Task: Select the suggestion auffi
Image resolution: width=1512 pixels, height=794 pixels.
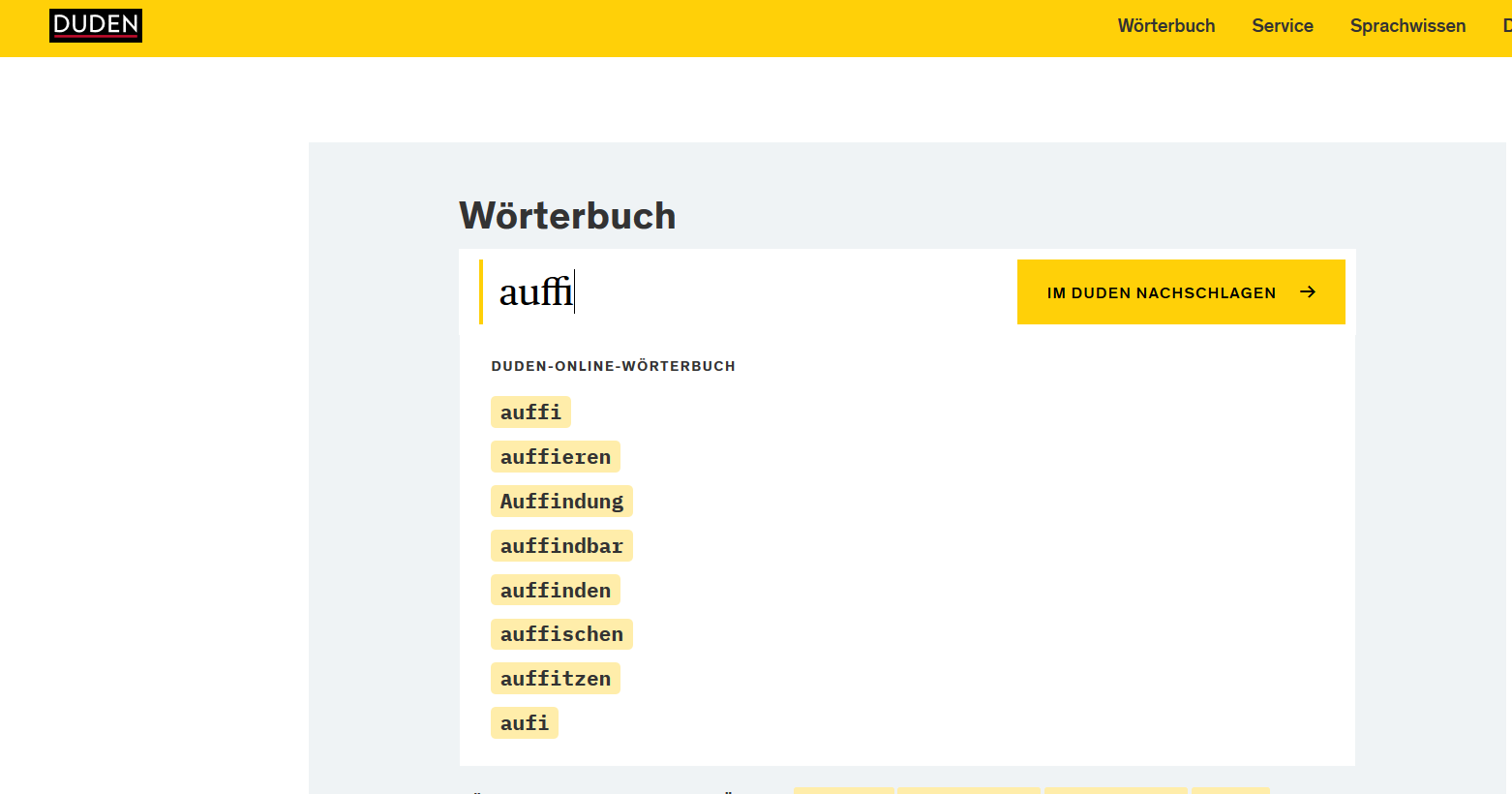Action: (530, 412)
